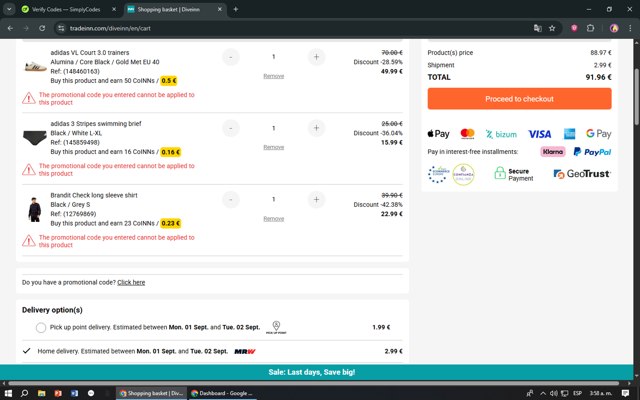Decrease quantity of adidas swimming brief

pyautogui.click(x=231, y=128)
